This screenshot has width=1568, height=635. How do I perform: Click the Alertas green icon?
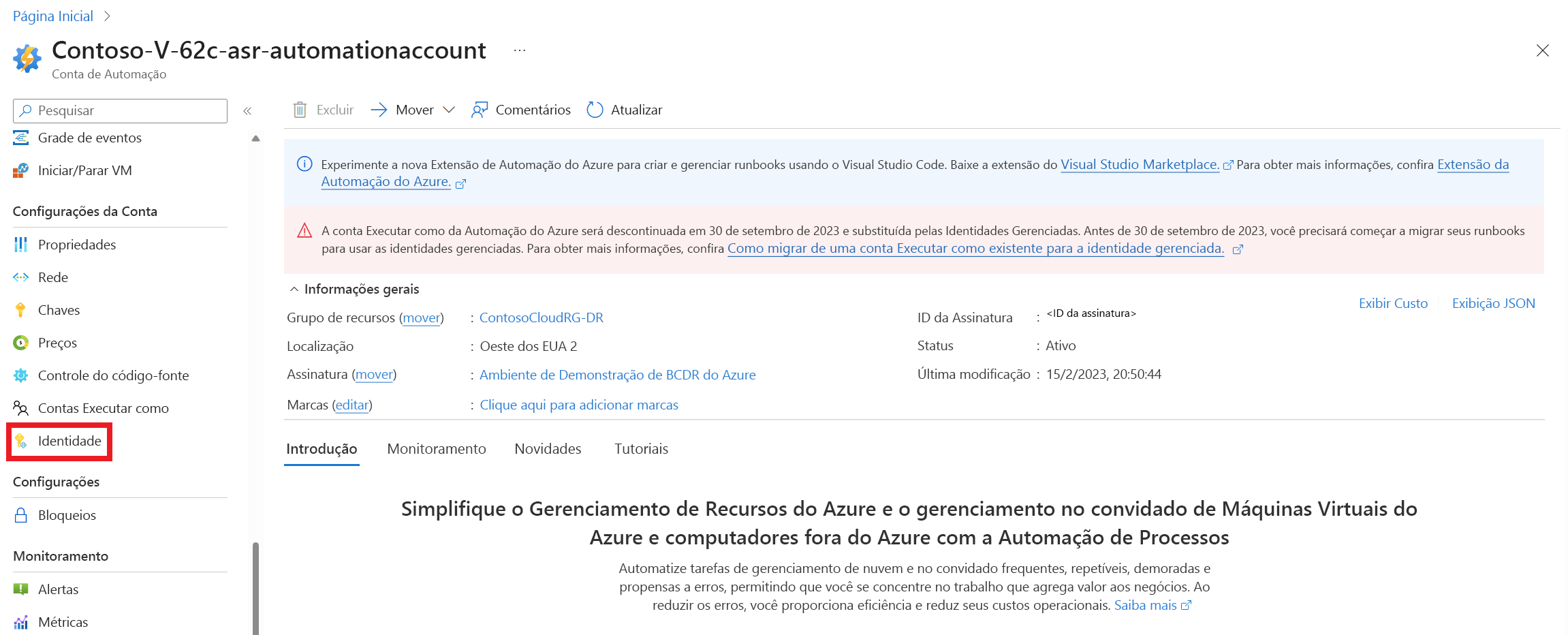pos(21,589)
